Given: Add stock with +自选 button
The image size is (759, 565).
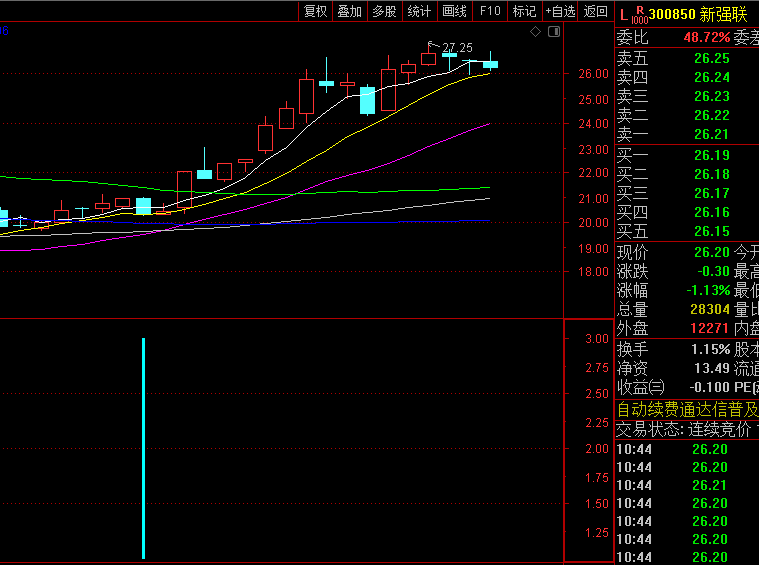Looking at the screenshot, I should (560, 11).
